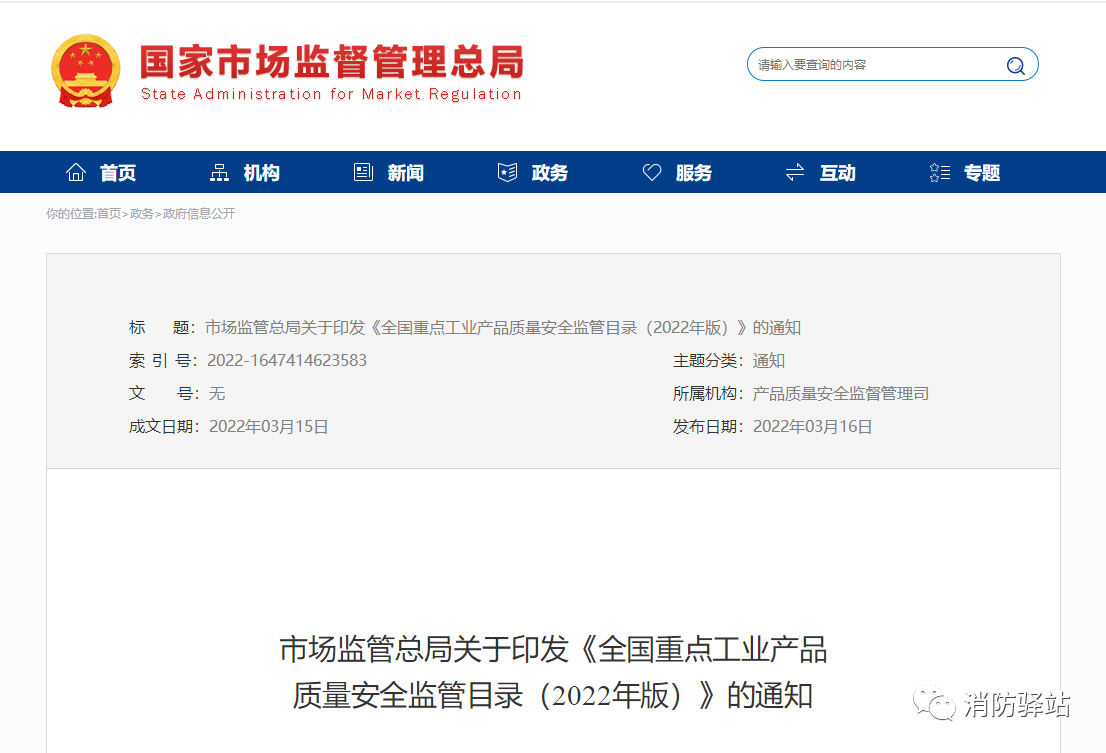Click the national emblem logo

coord(86,70)
